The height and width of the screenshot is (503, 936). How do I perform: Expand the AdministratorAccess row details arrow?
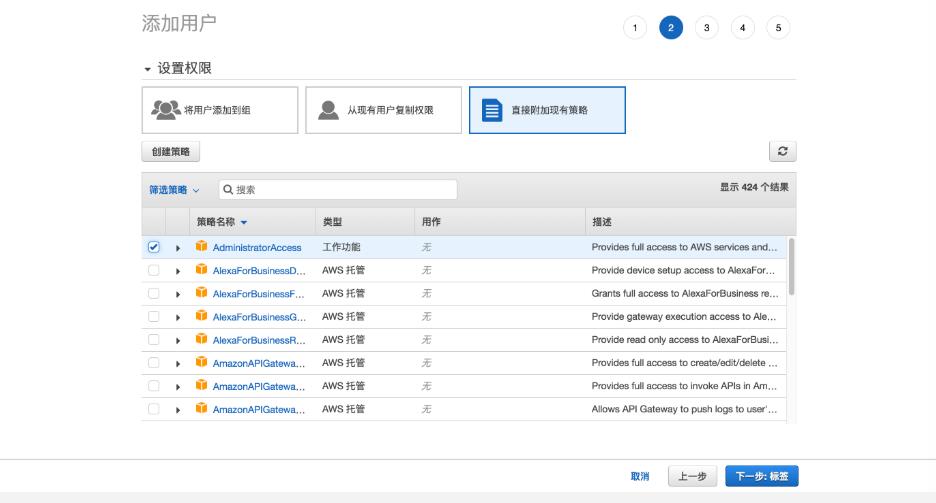[178, 248]
